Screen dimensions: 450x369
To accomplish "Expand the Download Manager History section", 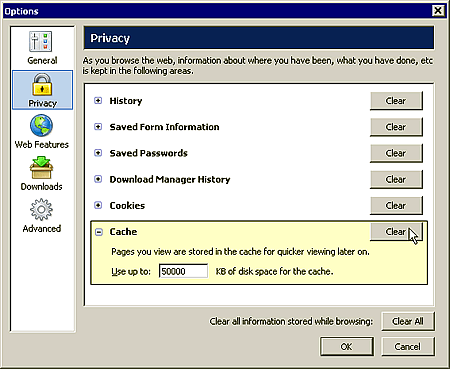I will point(98,179).
